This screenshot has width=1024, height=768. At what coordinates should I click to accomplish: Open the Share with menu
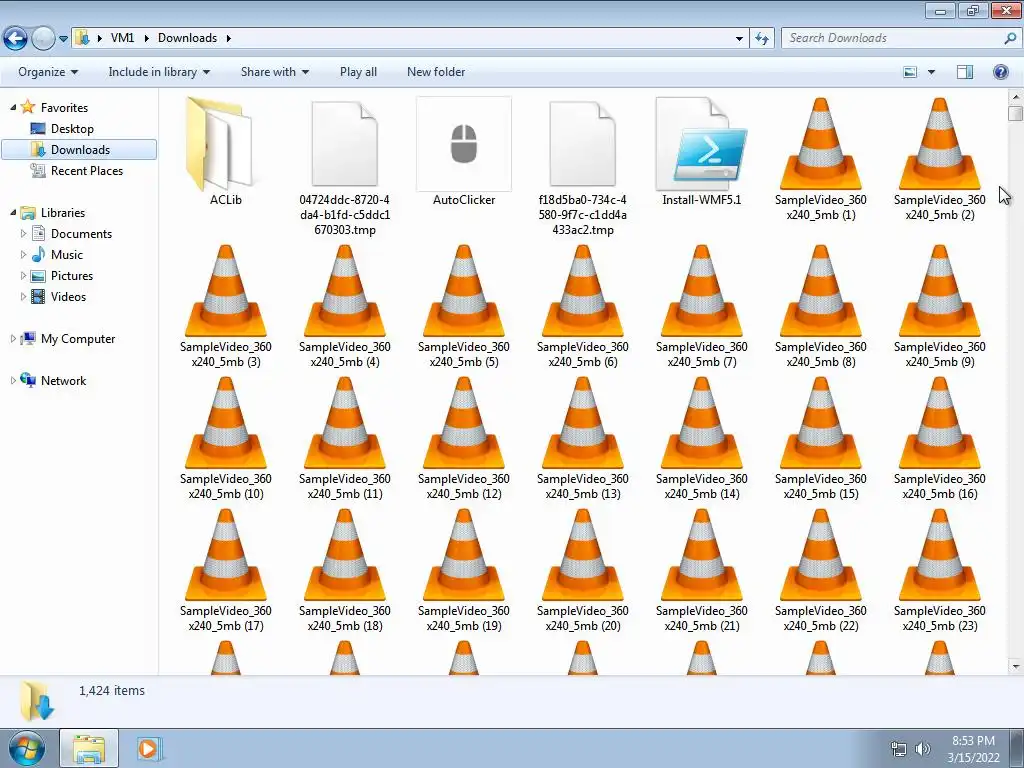pyautogui.click(x=274, y=72)
